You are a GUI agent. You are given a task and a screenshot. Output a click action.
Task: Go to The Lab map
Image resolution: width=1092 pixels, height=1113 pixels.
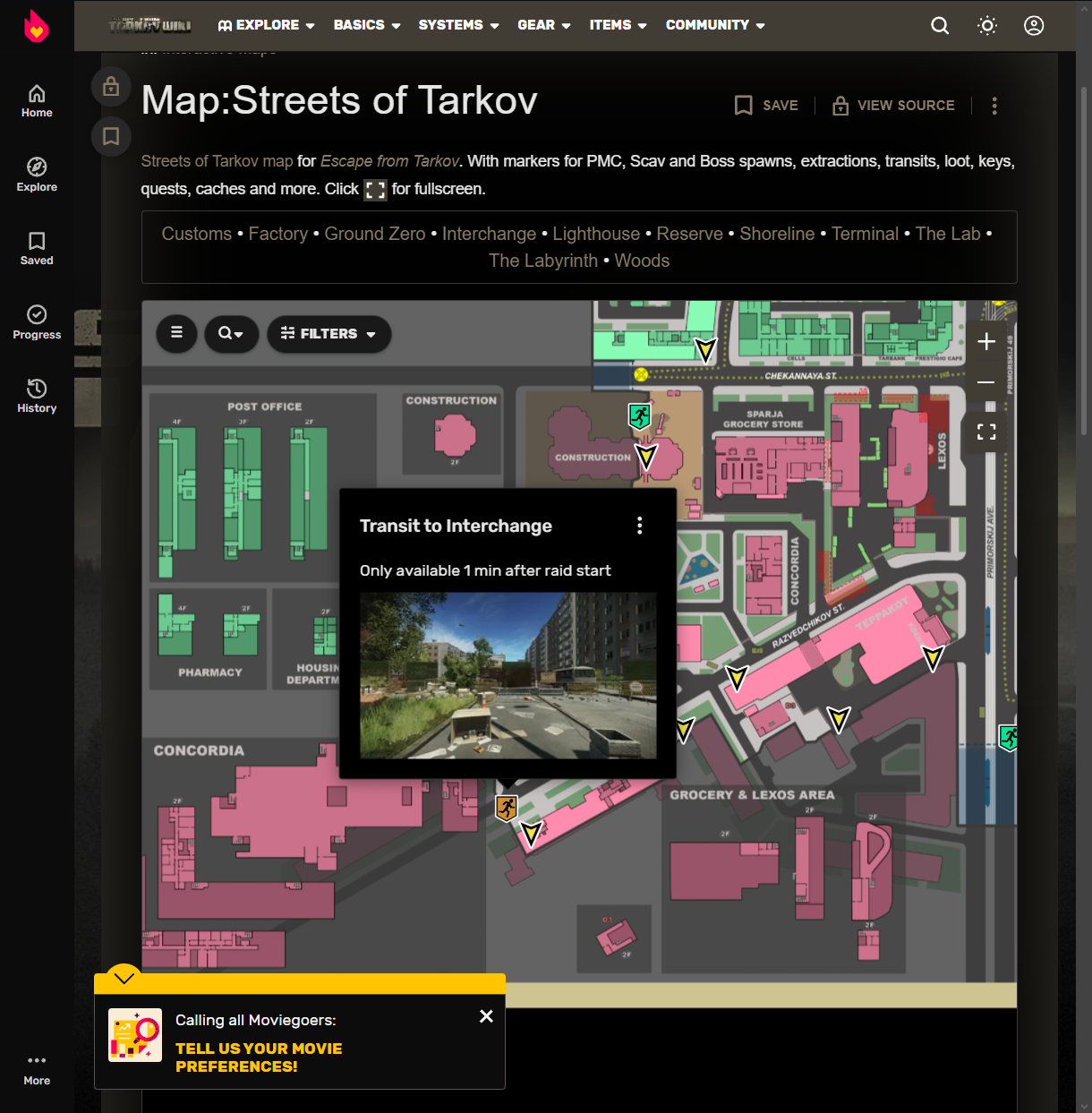[948, 234]
